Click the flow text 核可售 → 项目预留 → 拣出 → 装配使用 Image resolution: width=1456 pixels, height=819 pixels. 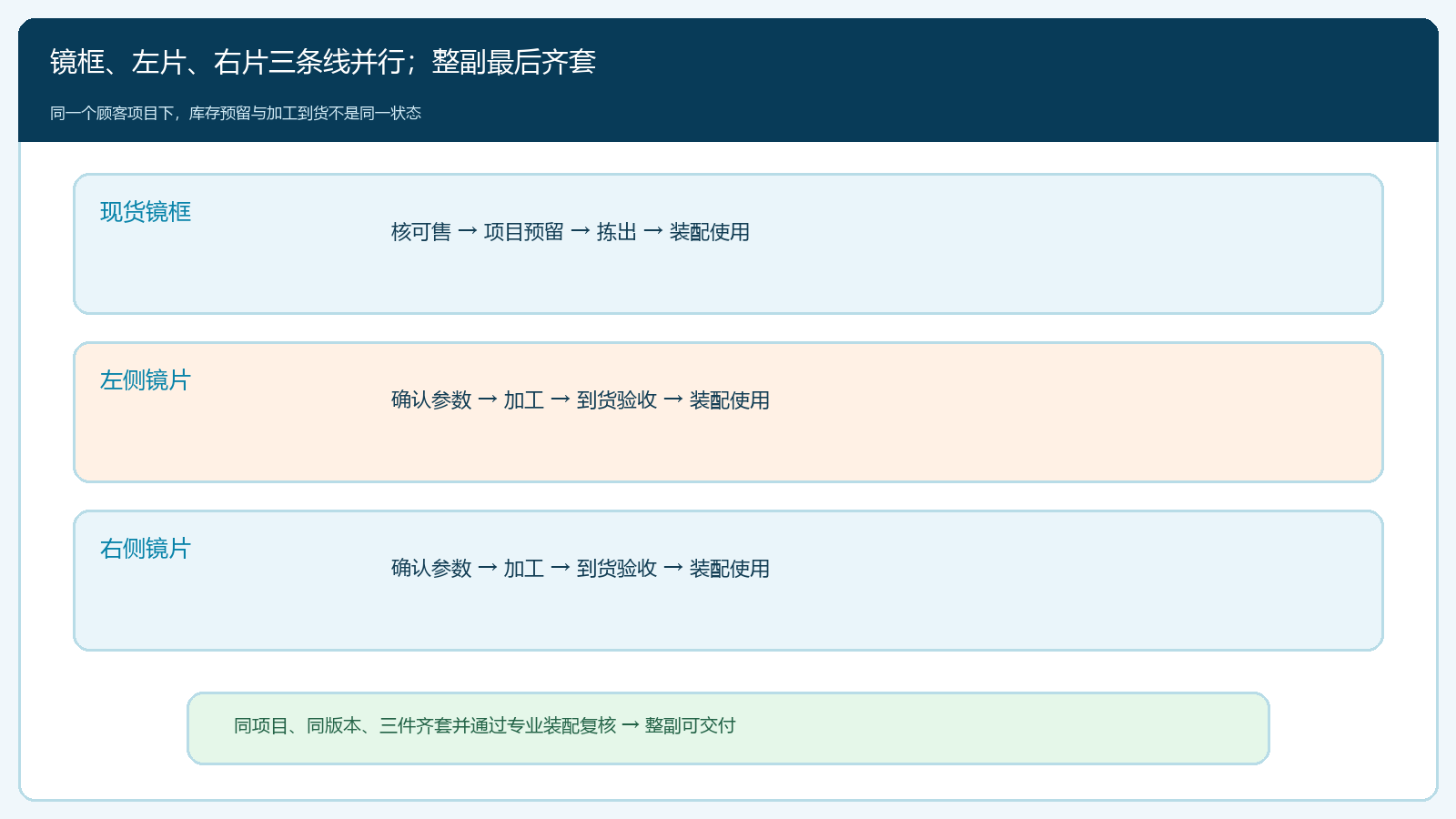point(571,232)
